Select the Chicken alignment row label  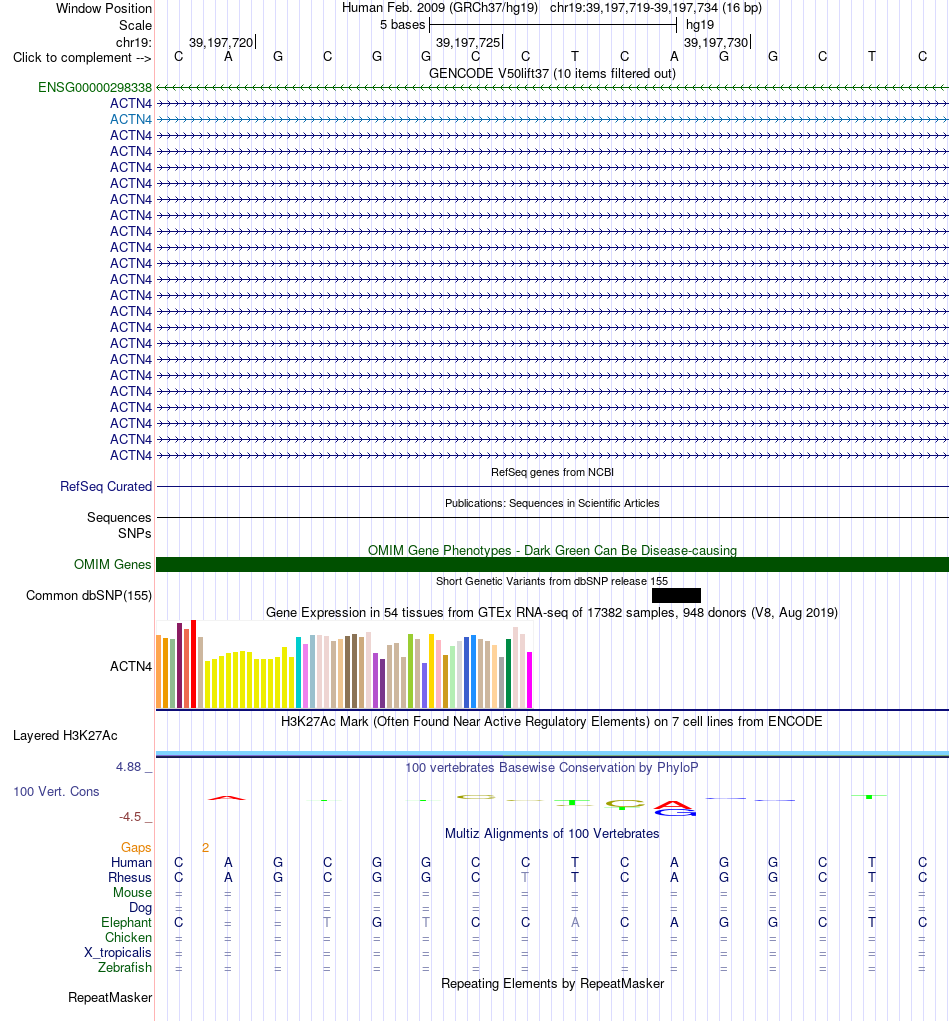pos(128,938)
